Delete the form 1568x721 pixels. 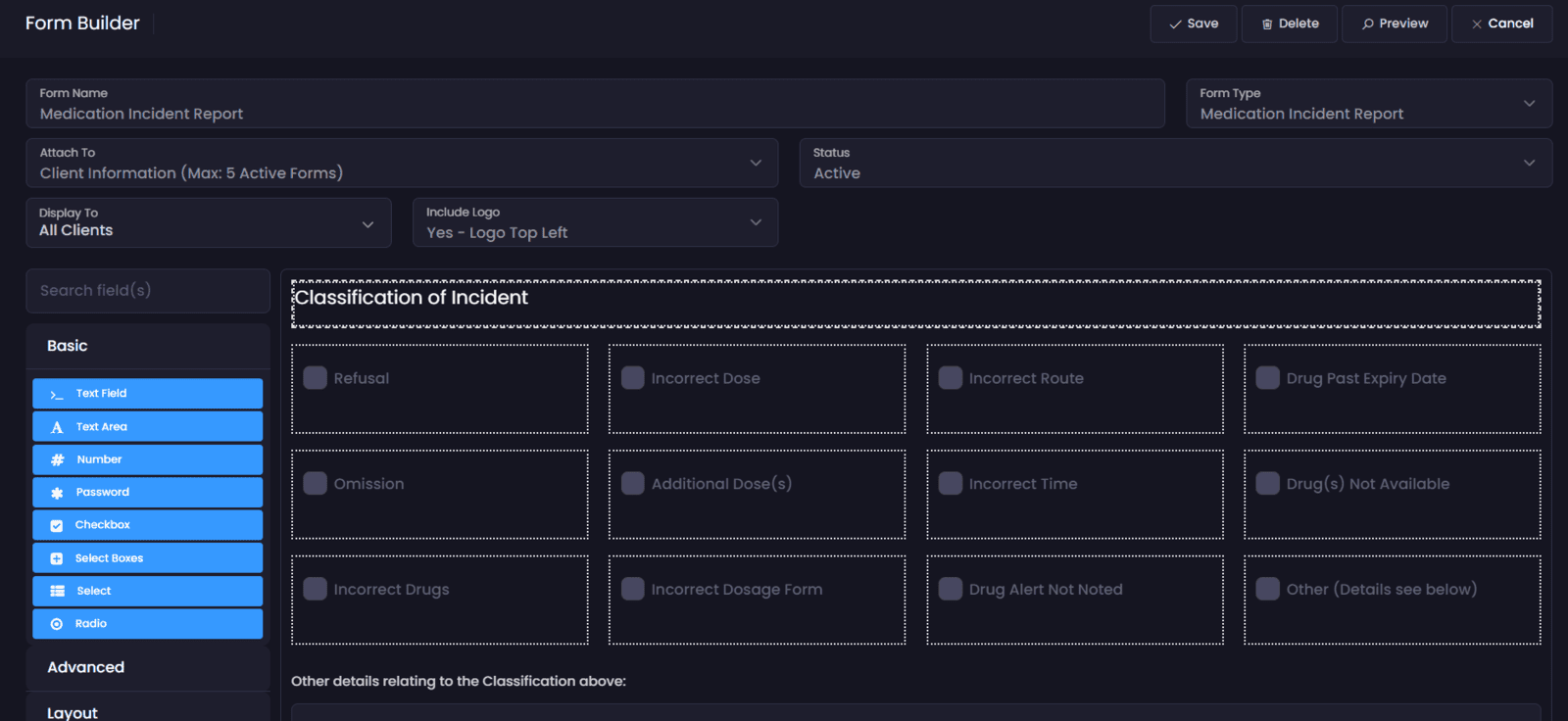pyautogui.click(x=1290, y=24)
